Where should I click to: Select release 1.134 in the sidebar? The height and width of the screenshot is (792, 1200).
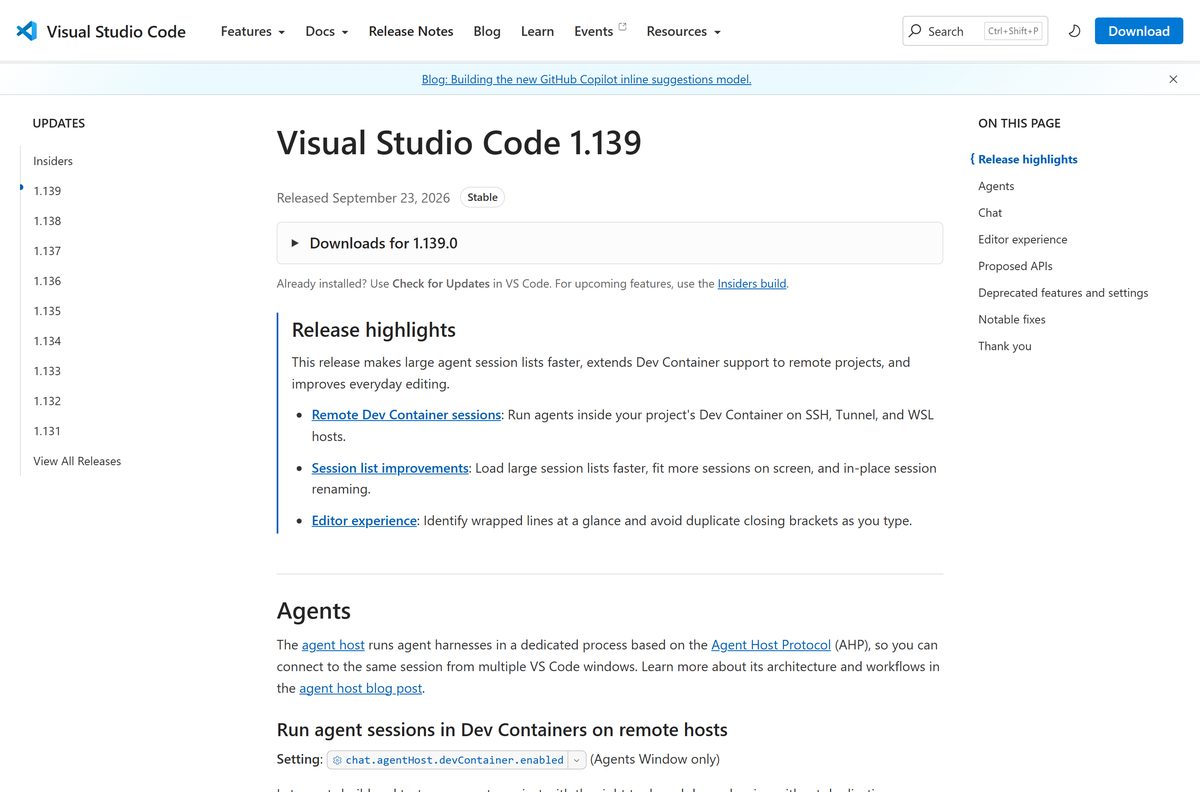[47, 341]
